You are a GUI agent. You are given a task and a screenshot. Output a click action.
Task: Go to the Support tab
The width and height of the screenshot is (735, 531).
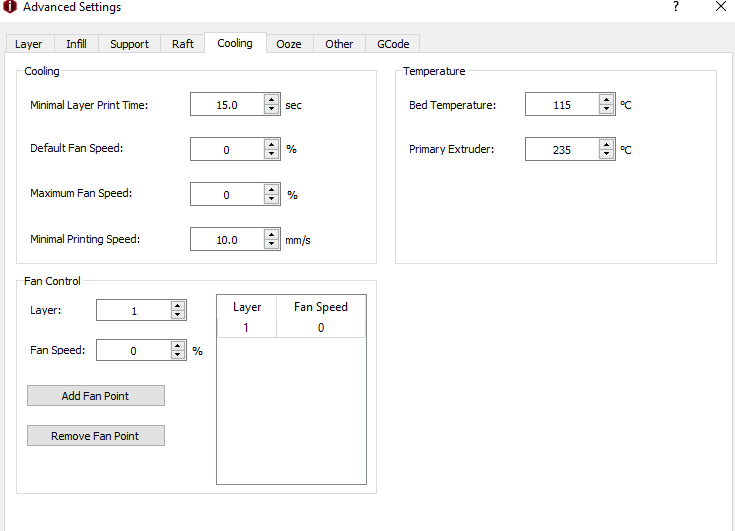129,44
